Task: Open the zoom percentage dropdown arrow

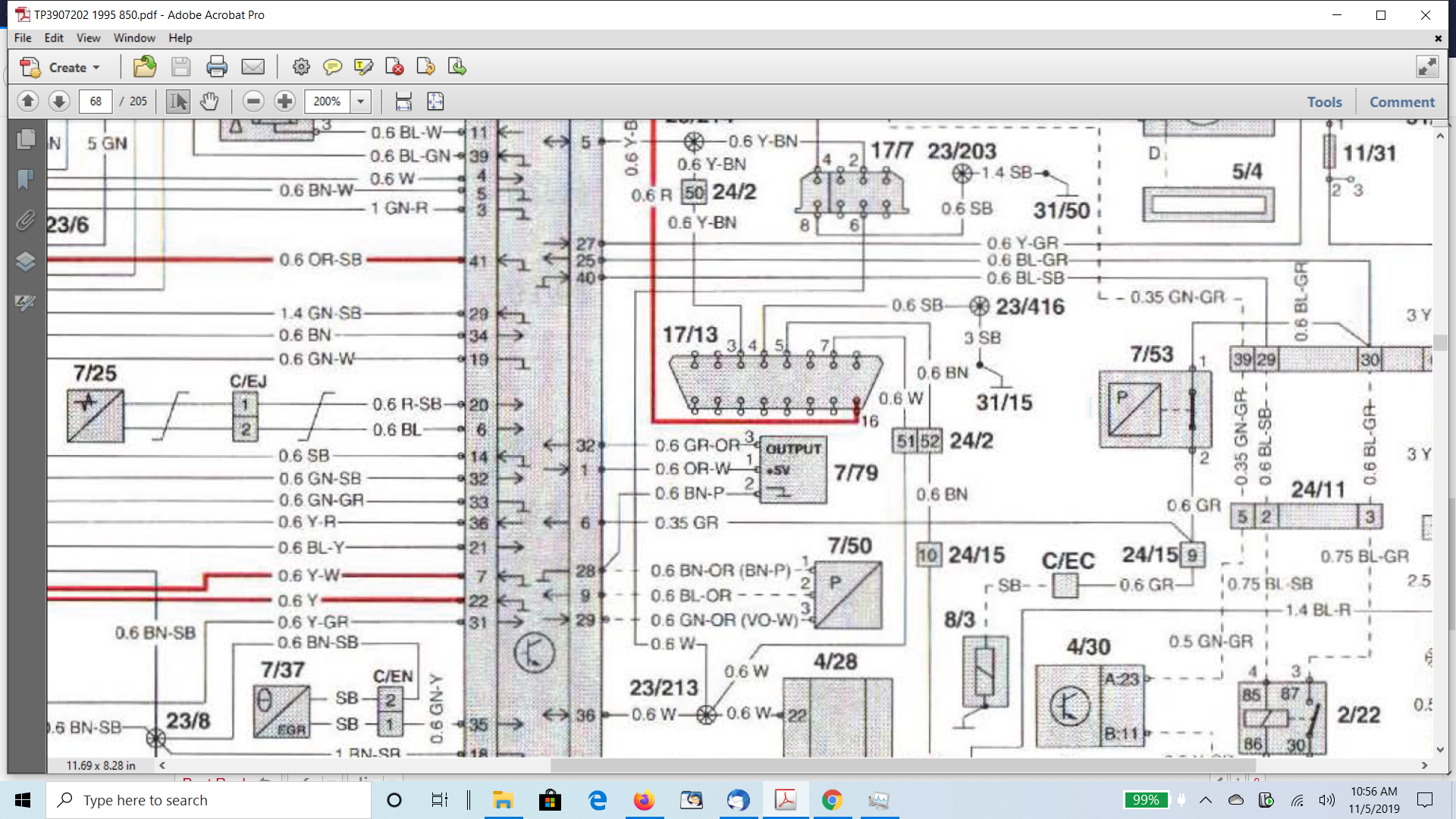Action: click(361, 101)
